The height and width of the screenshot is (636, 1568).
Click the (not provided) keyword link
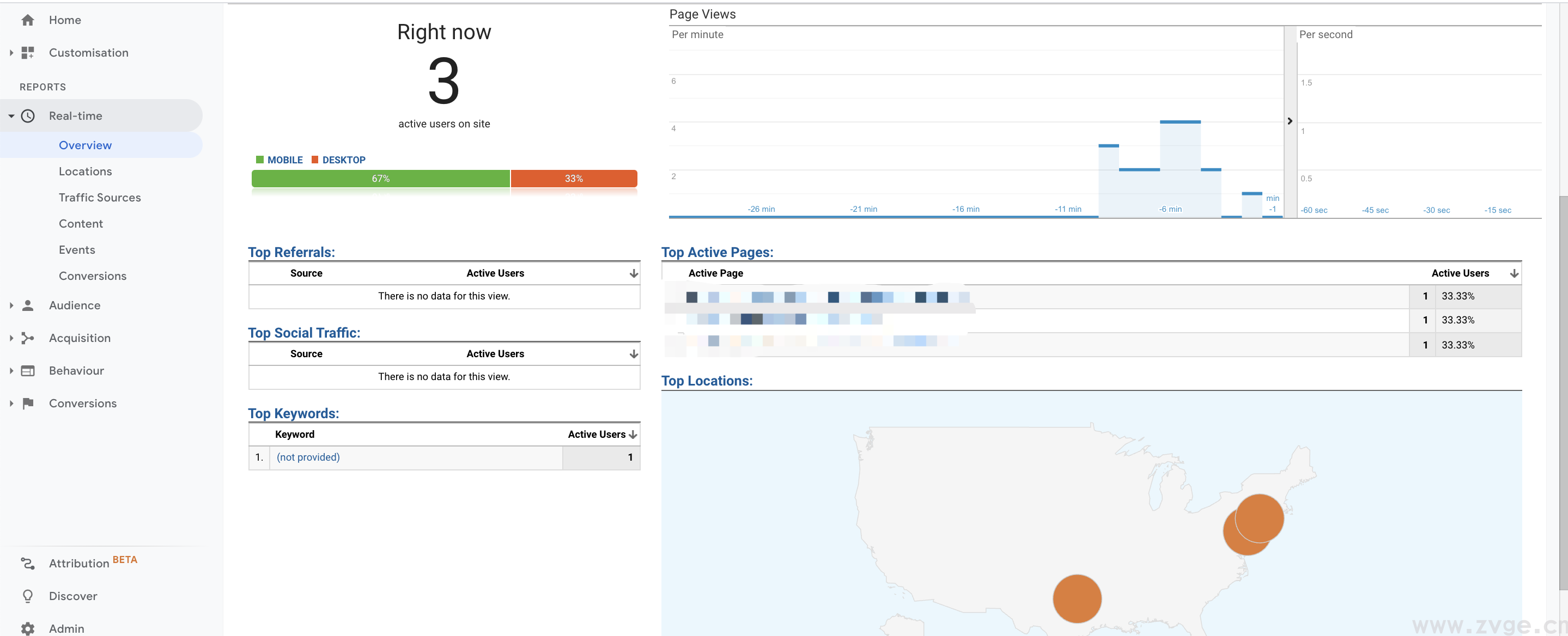[x=308, y=457]
